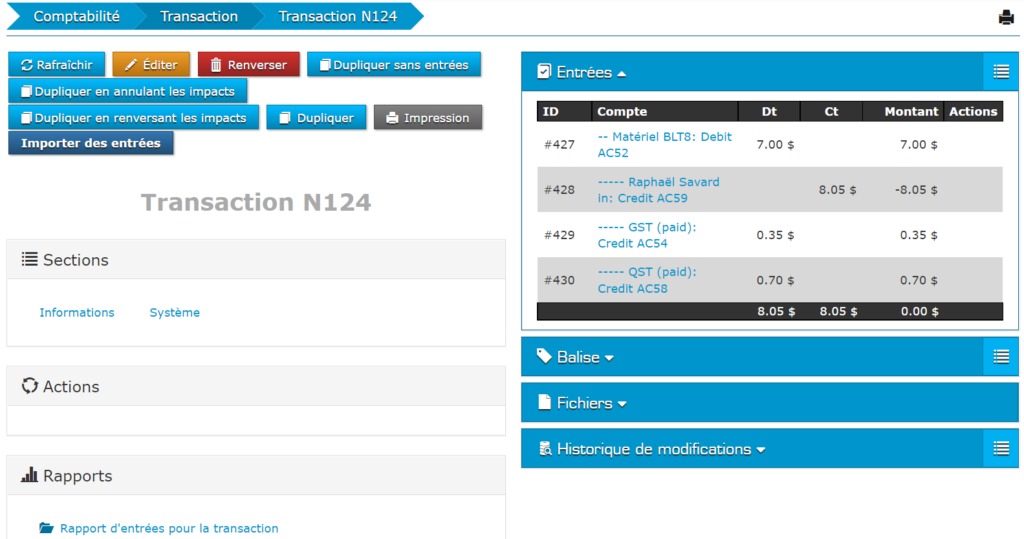Open Historique de modifications list menu icon
This screenshot has height=539, width=1024.
coord(1001,449)
